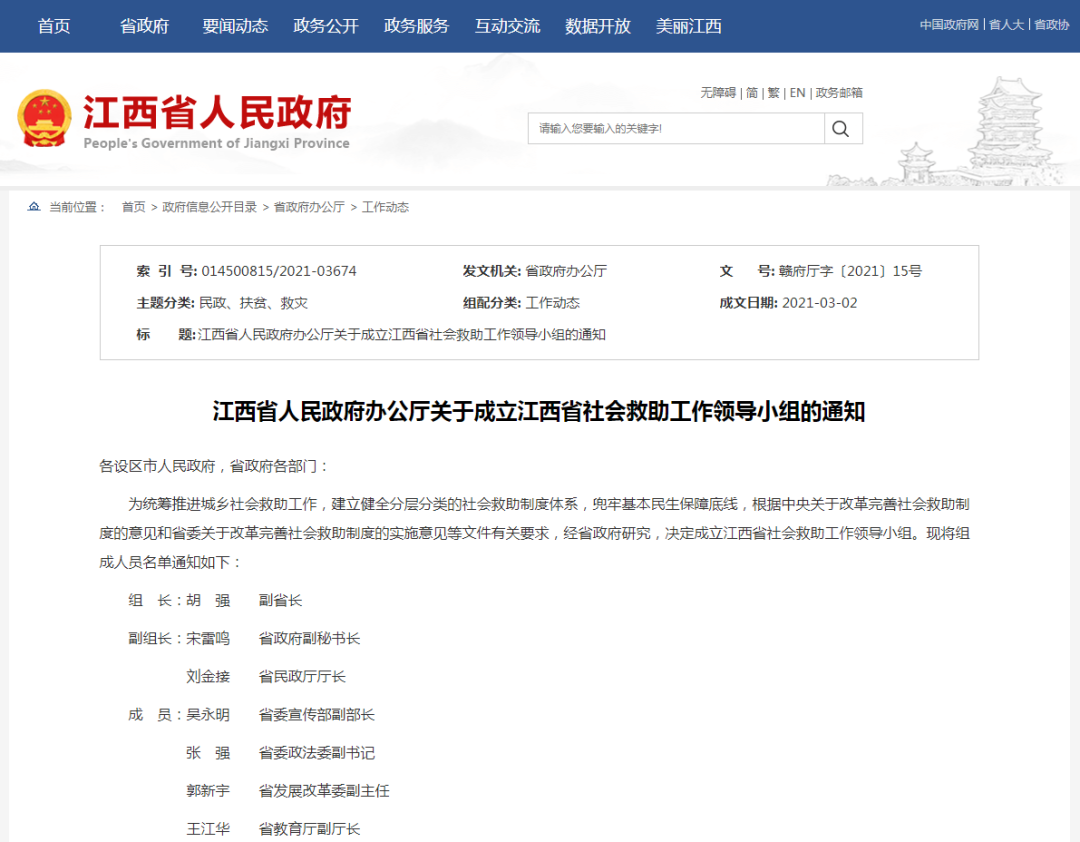Open the 美丽江西 section
Image resolution: width=1080 pixels, height=842 pixels.
pyautogui.click(x=688, y=26)
